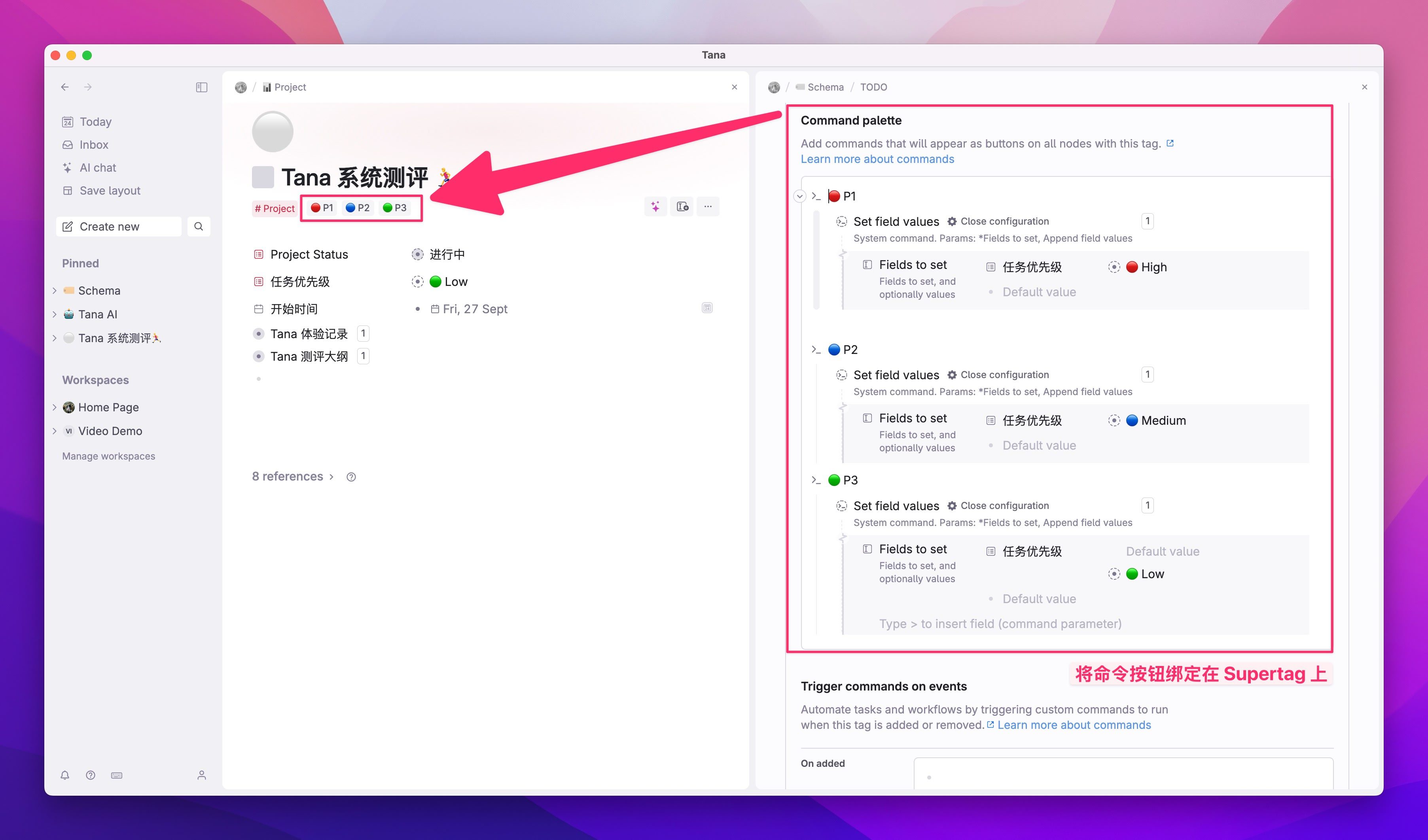Close the TODO schema panel

point(1365,87)
